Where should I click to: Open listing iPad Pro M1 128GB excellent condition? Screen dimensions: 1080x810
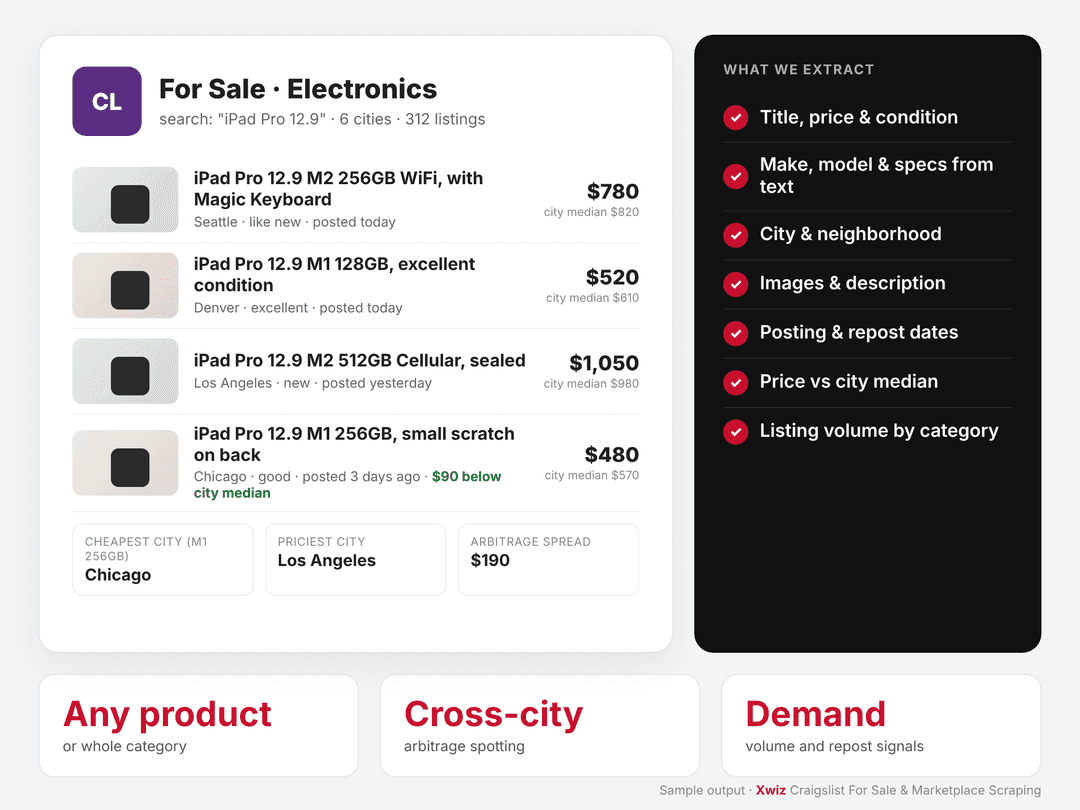coord(334,274)
